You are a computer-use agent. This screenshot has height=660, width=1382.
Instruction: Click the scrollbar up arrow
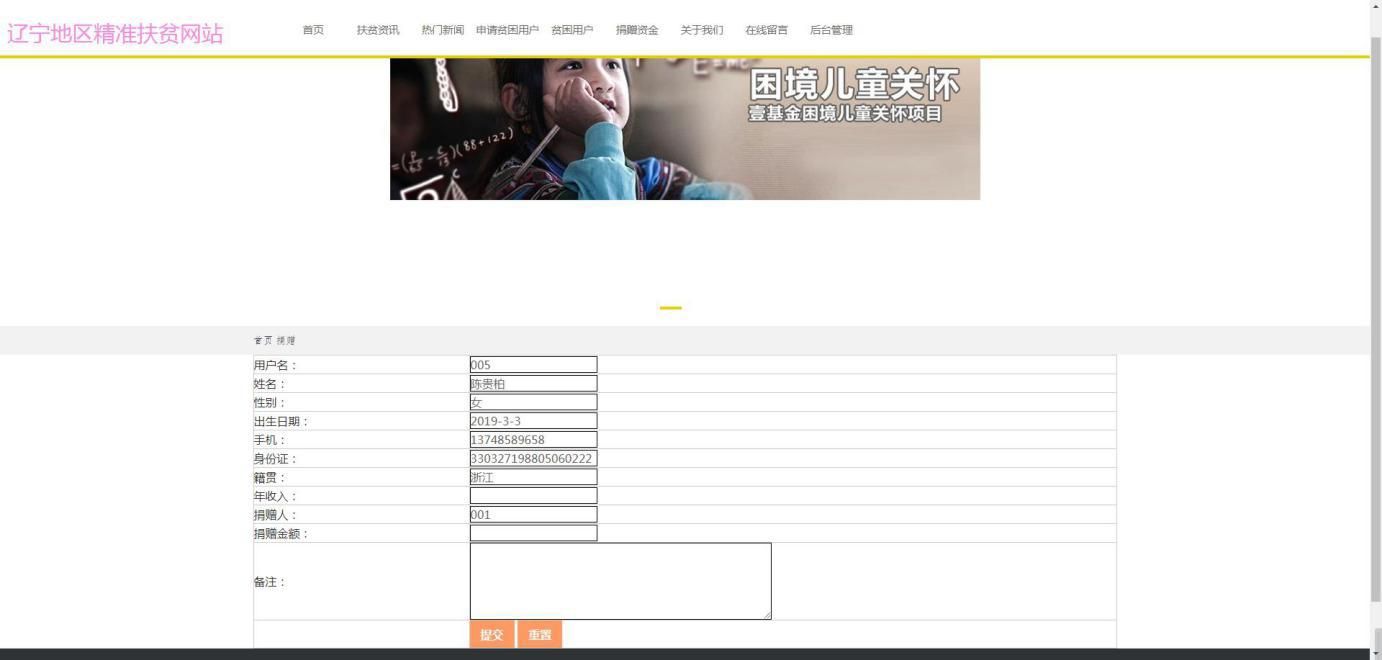pos(1376,6)
